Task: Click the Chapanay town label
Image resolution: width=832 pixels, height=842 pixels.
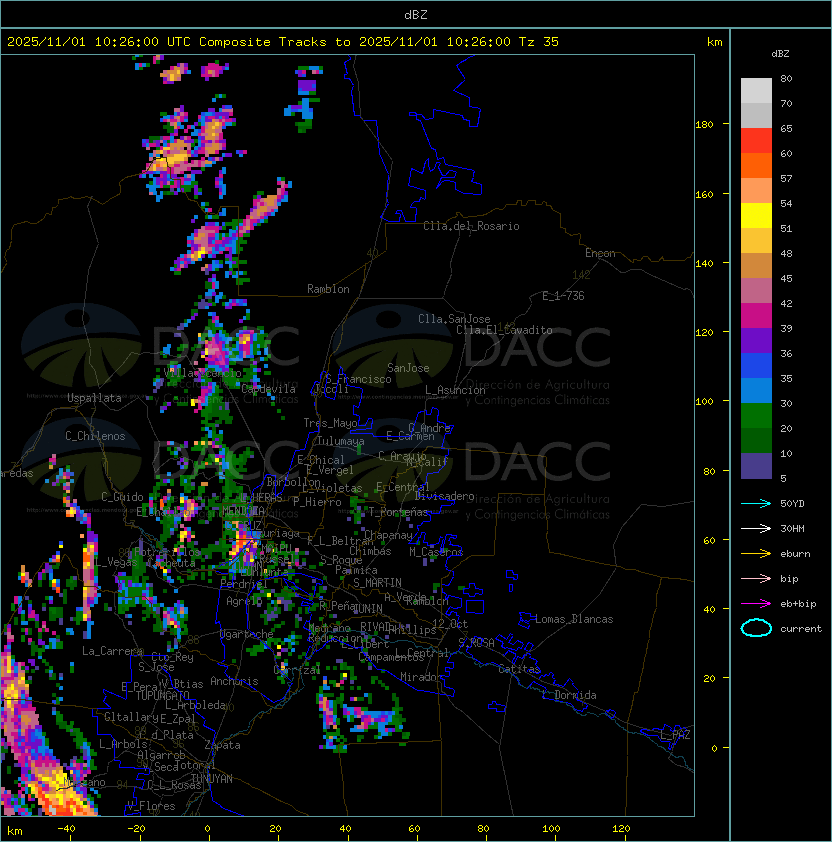Action: click(388, 535)
